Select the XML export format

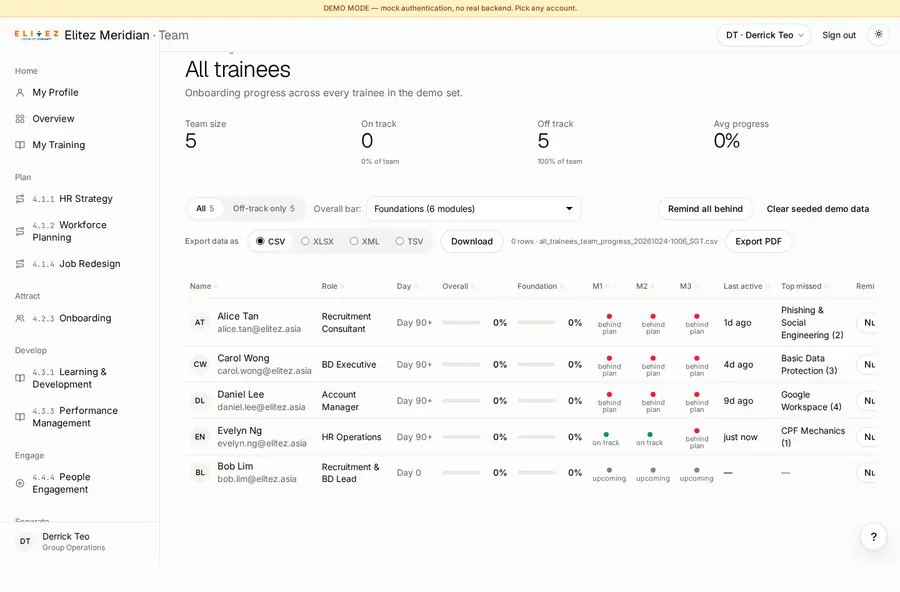click(x=364, y=242)
